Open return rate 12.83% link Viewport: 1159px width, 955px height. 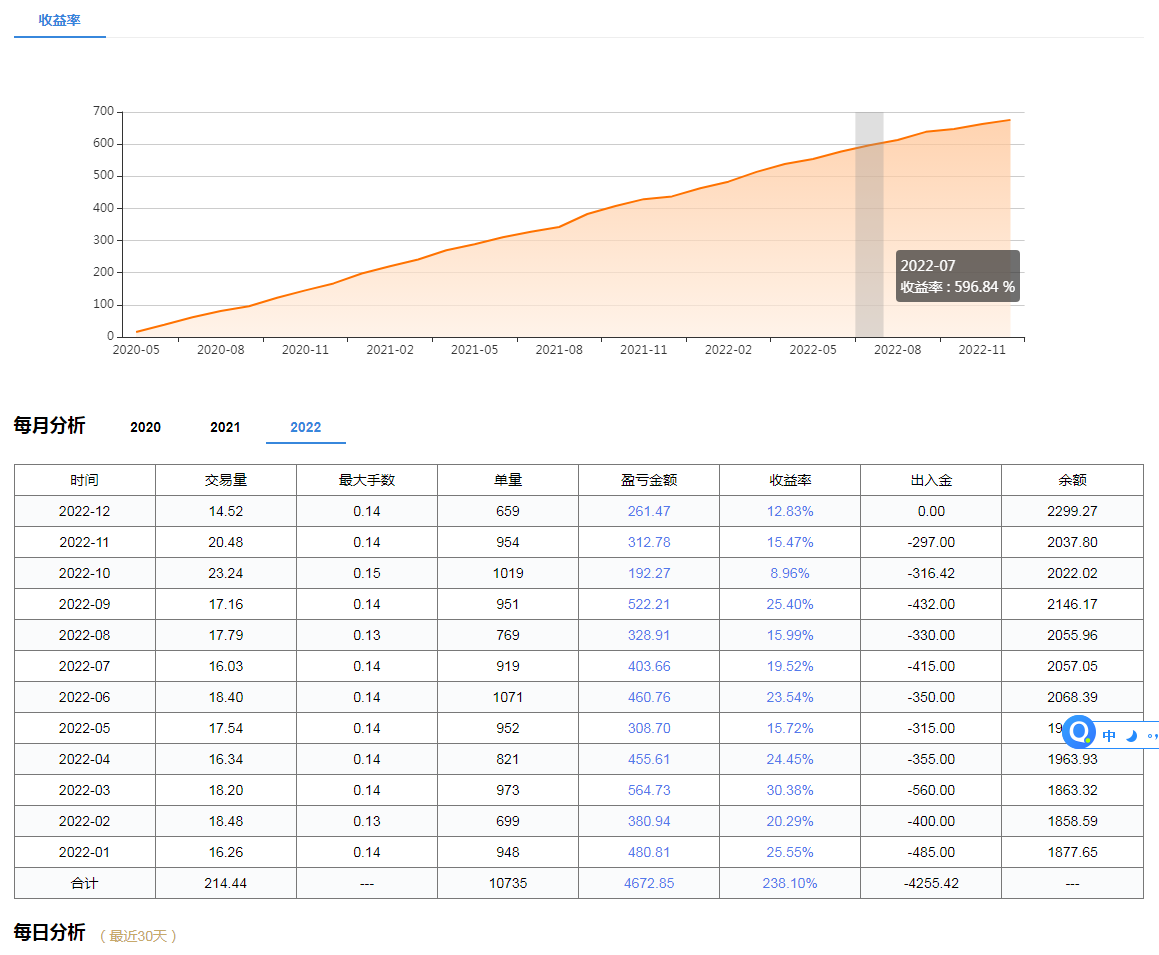[x=790, y=512]
